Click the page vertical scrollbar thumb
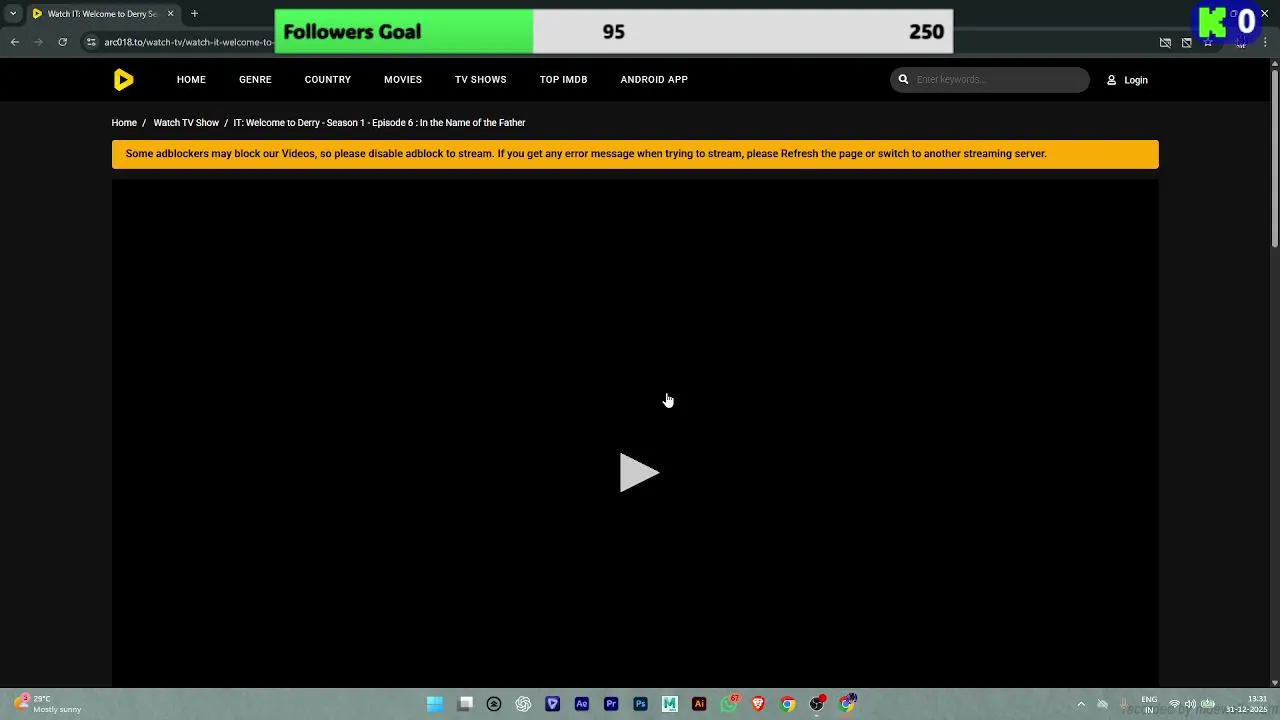The image size is (1280, 720). click(1275, 157)
